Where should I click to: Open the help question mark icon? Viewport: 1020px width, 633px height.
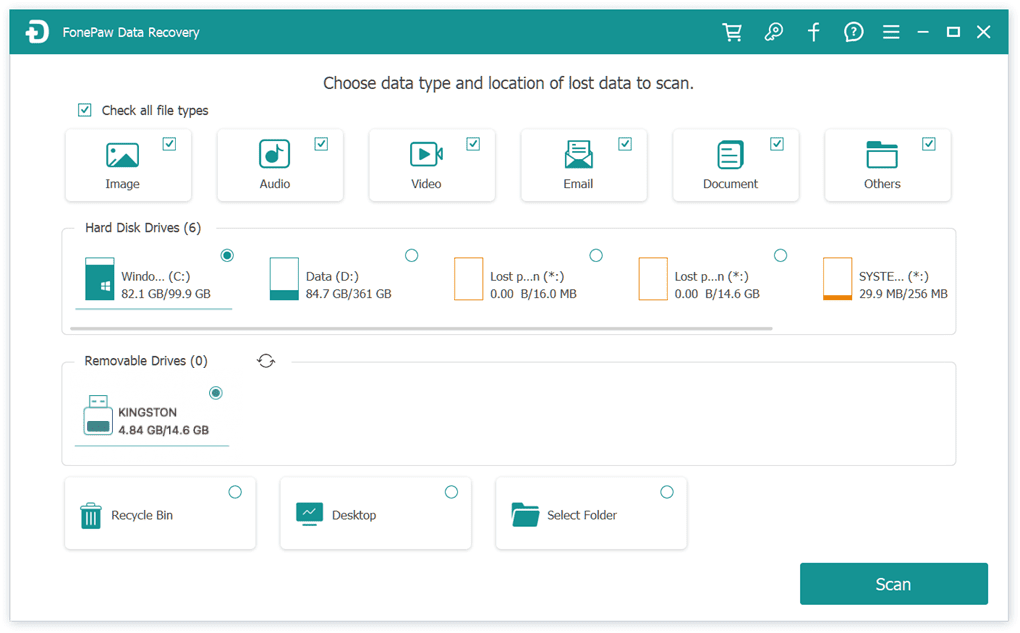(853, 31)
